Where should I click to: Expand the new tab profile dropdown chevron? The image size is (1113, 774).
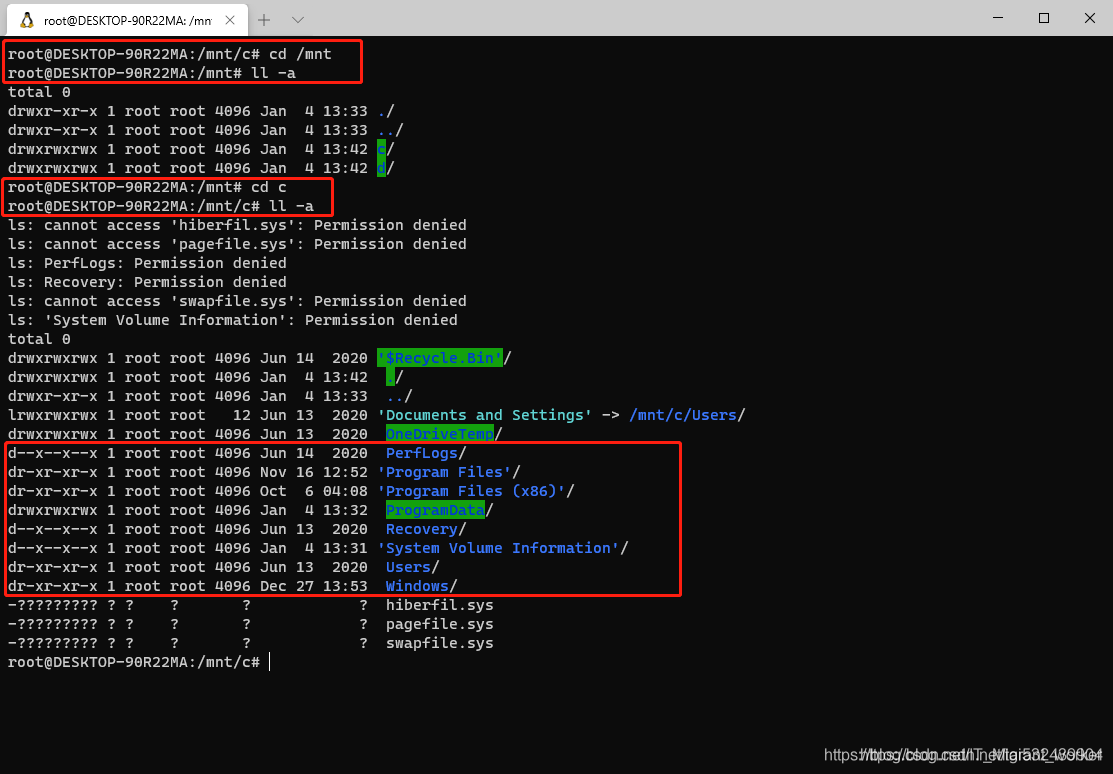[x=298, y=20]
